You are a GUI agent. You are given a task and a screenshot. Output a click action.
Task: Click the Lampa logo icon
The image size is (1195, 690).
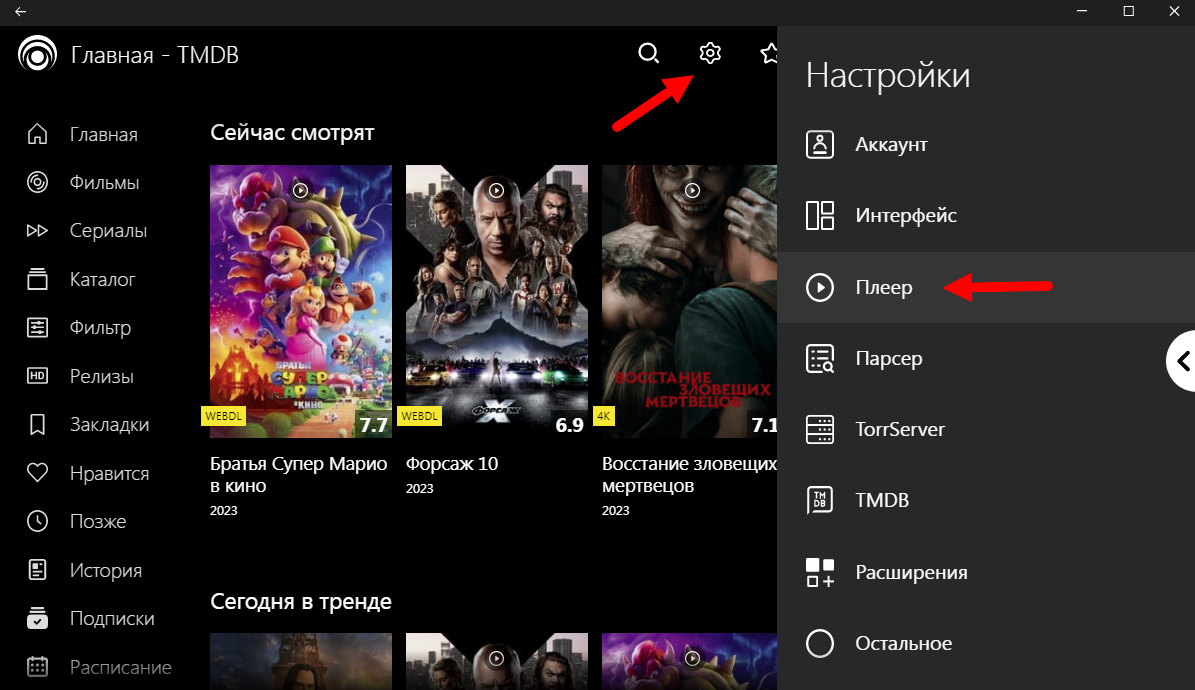[x=37, y=54]
